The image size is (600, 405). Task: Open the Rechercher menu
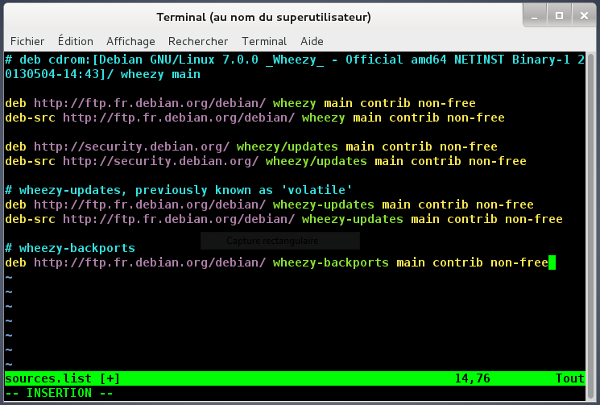click(x=198, y=41)
